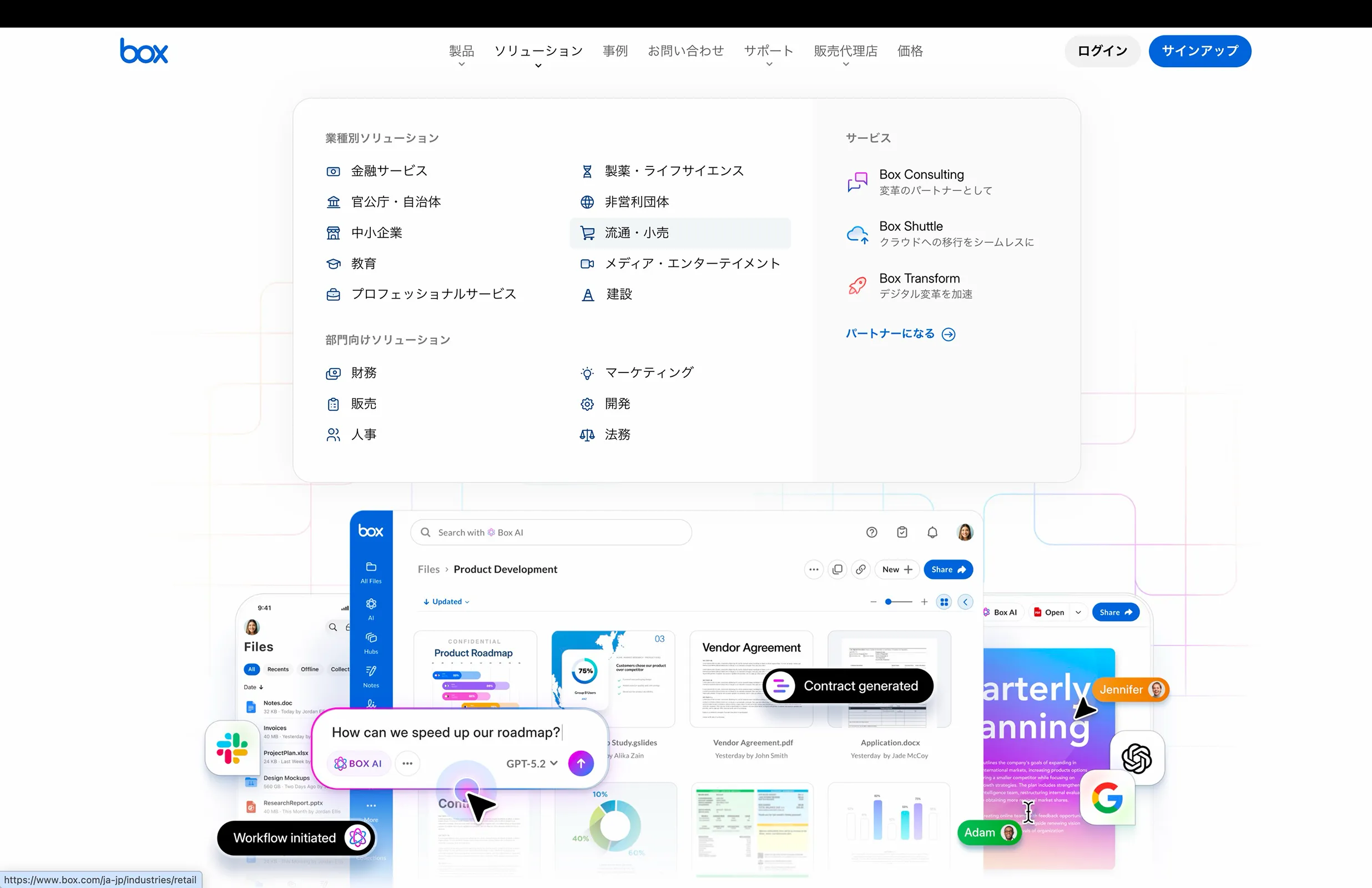Click the Google logo icon
This screenshot has width=1372, height=888.
(x=1107, y=798)
